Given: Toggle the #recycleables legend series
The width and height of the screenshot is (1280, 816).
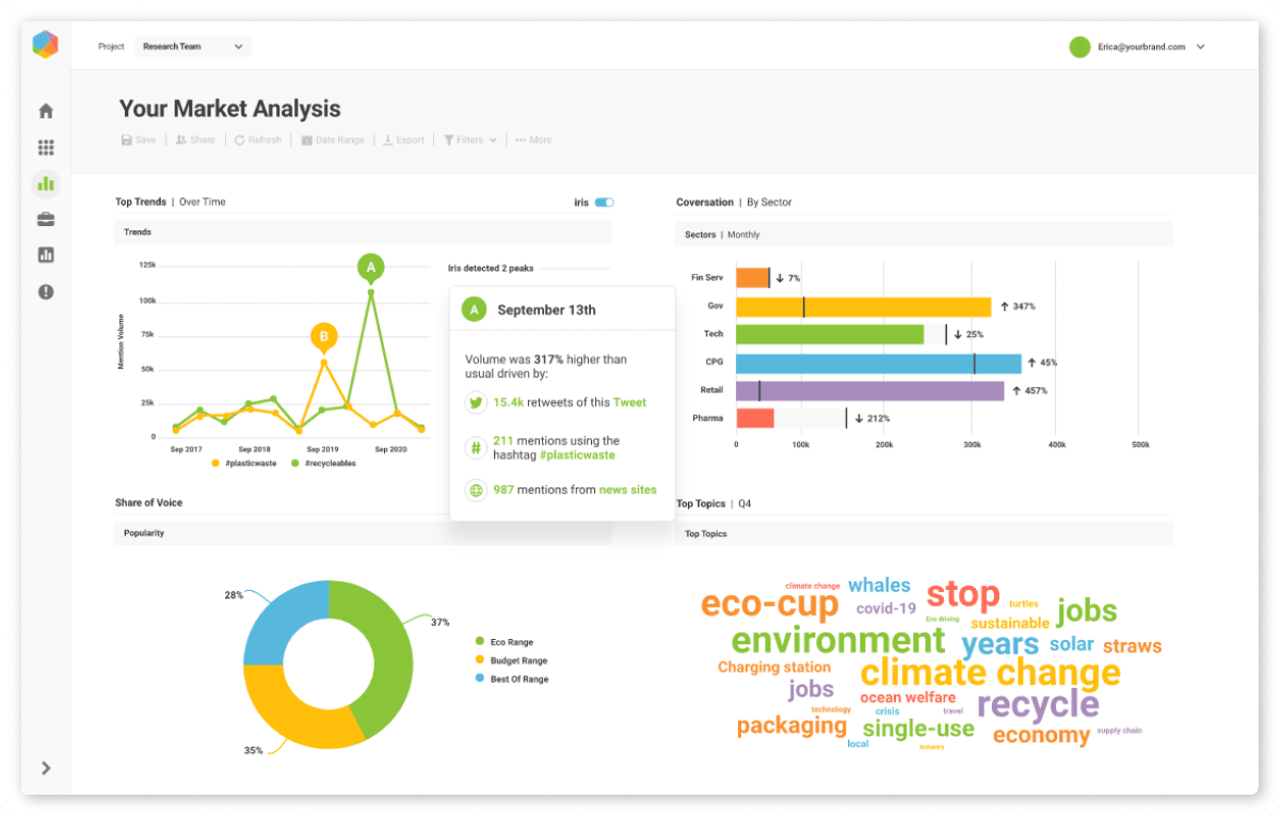Looking at the screenshot, I should (x=323, y=463).
